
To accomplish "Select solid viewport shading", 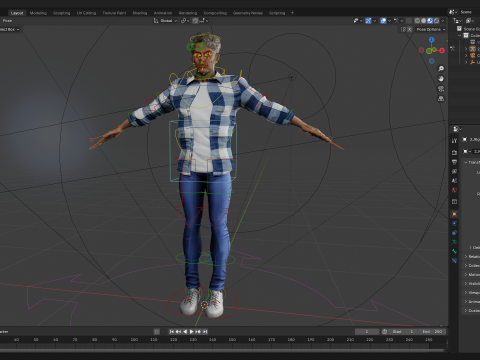I will pyautogui.click(x=424, y=21).
